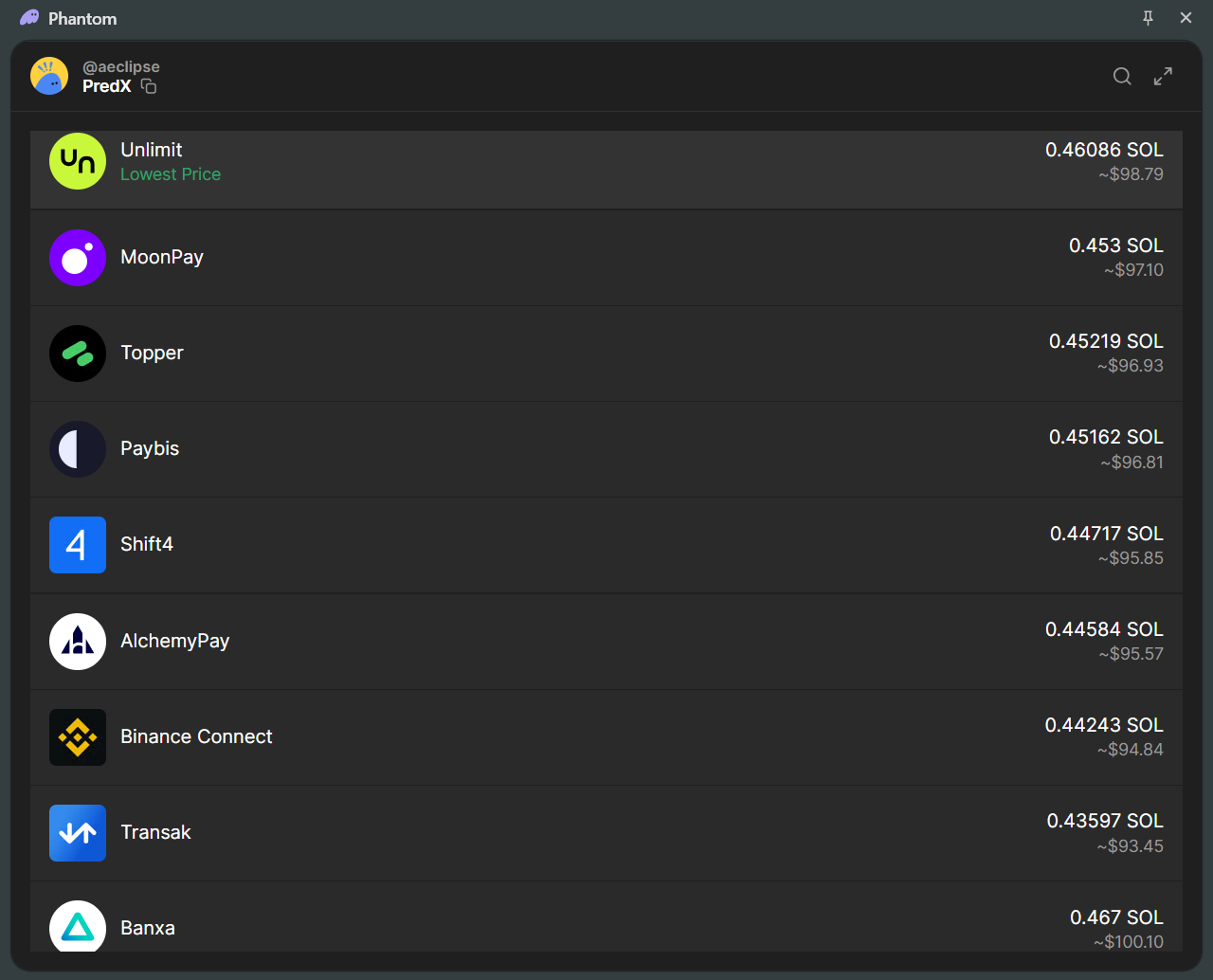
Task: Pin the Phantom window
Action: (x=1148, y=18)
